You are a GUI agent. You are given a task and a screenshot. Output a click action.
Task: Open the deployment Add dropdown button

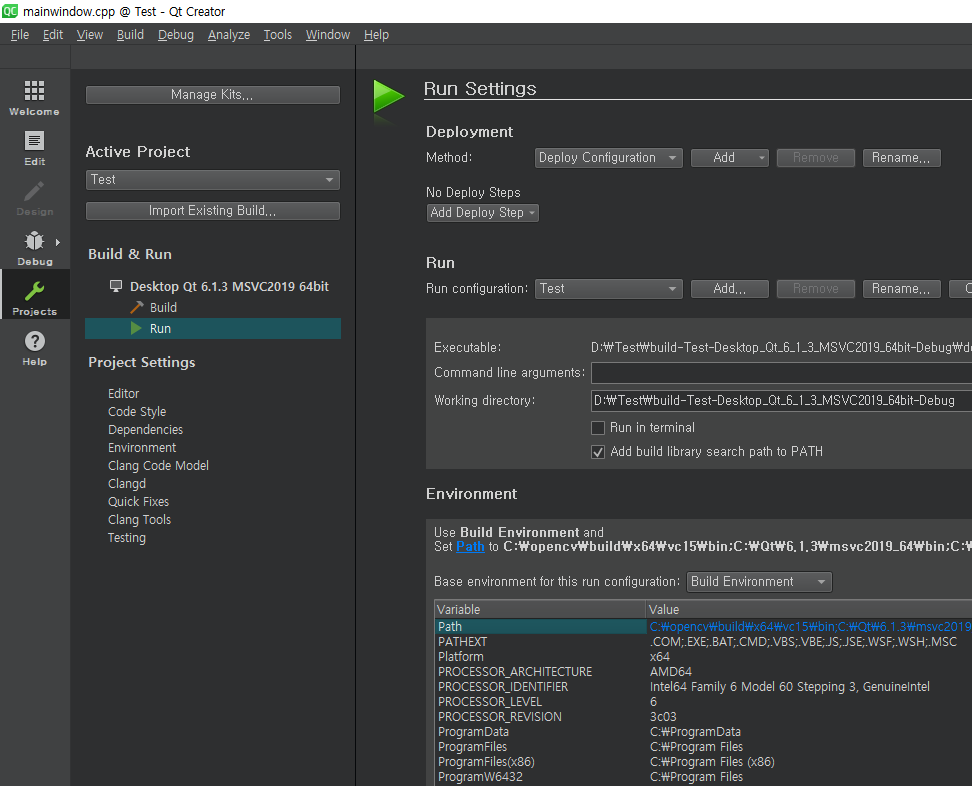tap(730, 157)
